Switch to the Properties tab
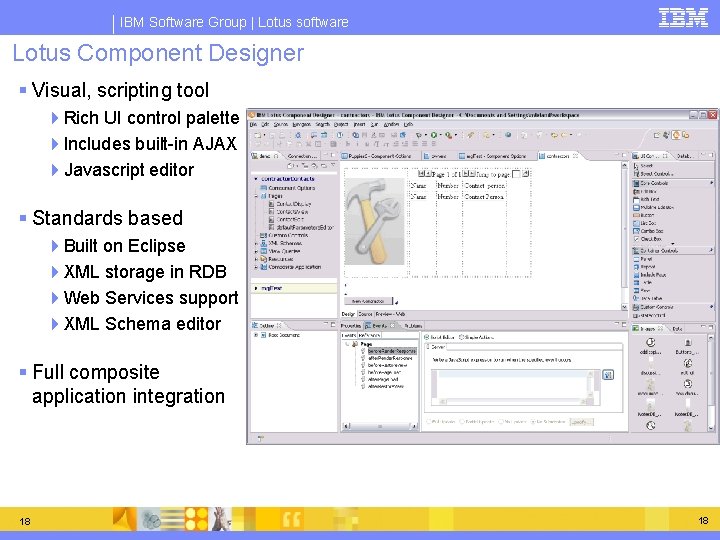Viewport: 720px width, 540px height. pyautogui.click(x=351, y=326)
